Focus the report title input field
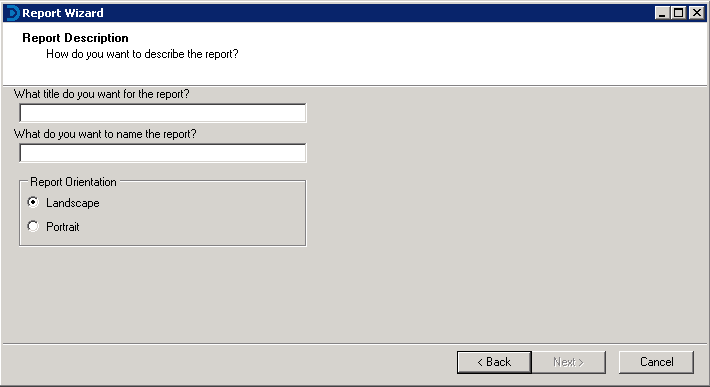 163,113
